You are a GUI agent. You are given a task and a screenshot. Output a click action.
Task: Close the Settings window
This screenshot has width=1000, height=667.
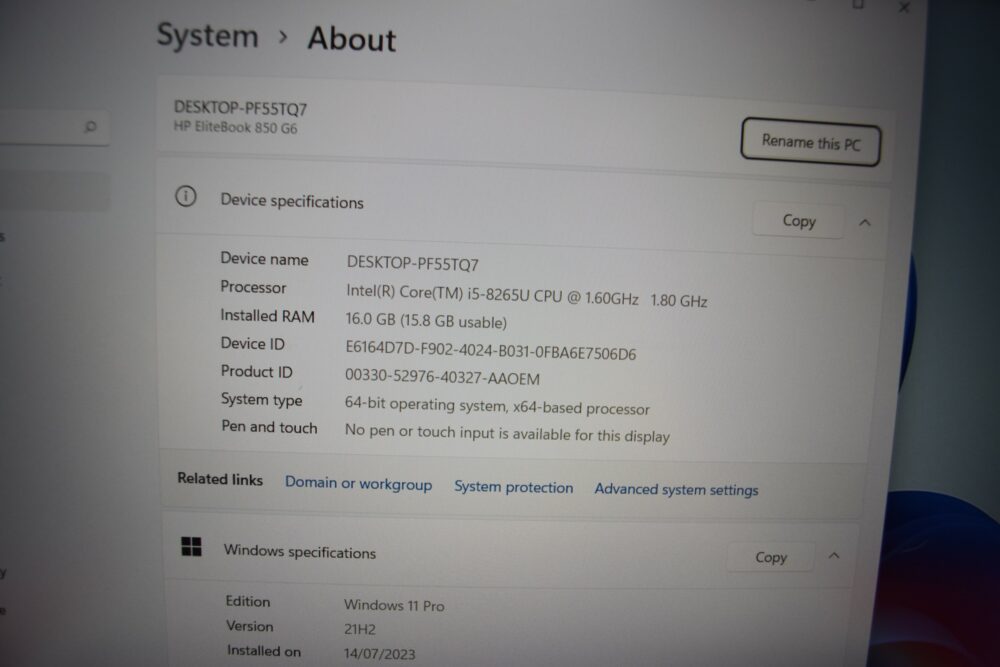pos(904,7)
